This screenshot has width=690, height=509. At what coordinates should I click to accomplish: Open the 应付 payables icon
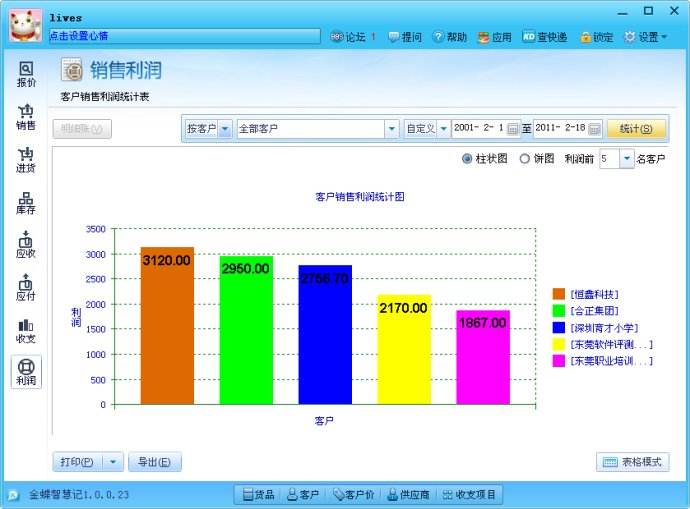[x=26, y=287]
